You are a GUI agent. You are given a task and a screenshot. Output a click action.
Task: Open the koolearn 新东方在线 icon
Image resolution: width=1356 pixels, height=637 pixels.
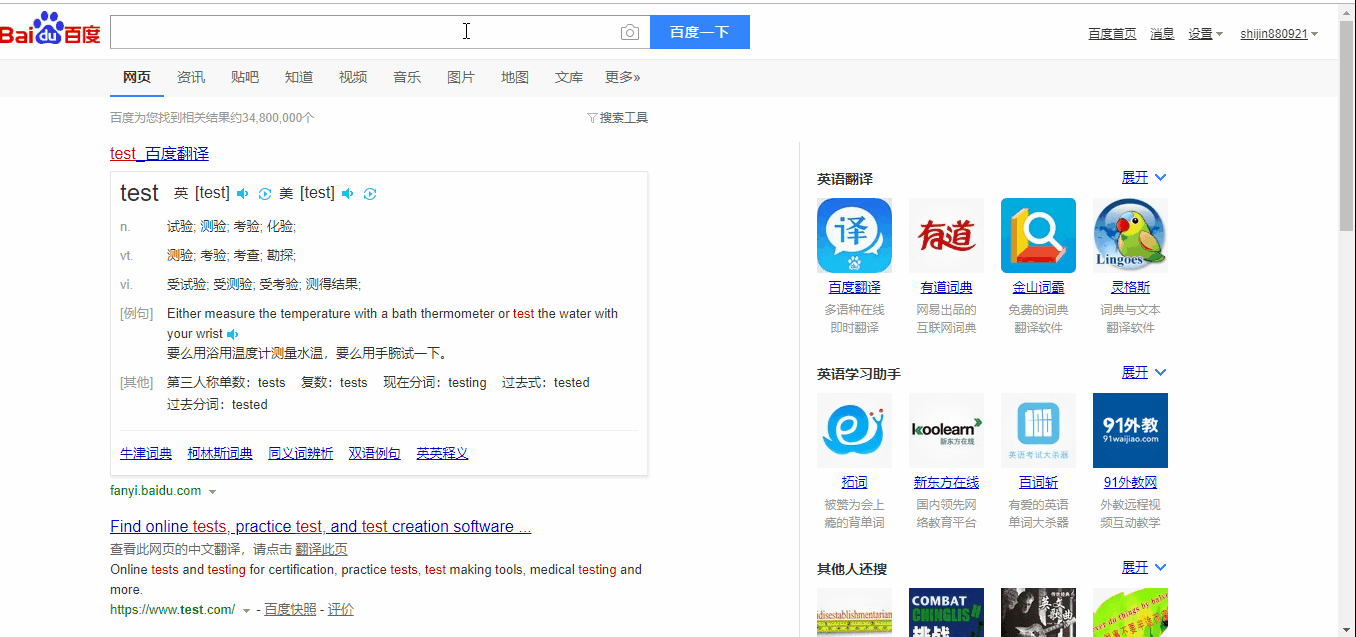(946, 430)
